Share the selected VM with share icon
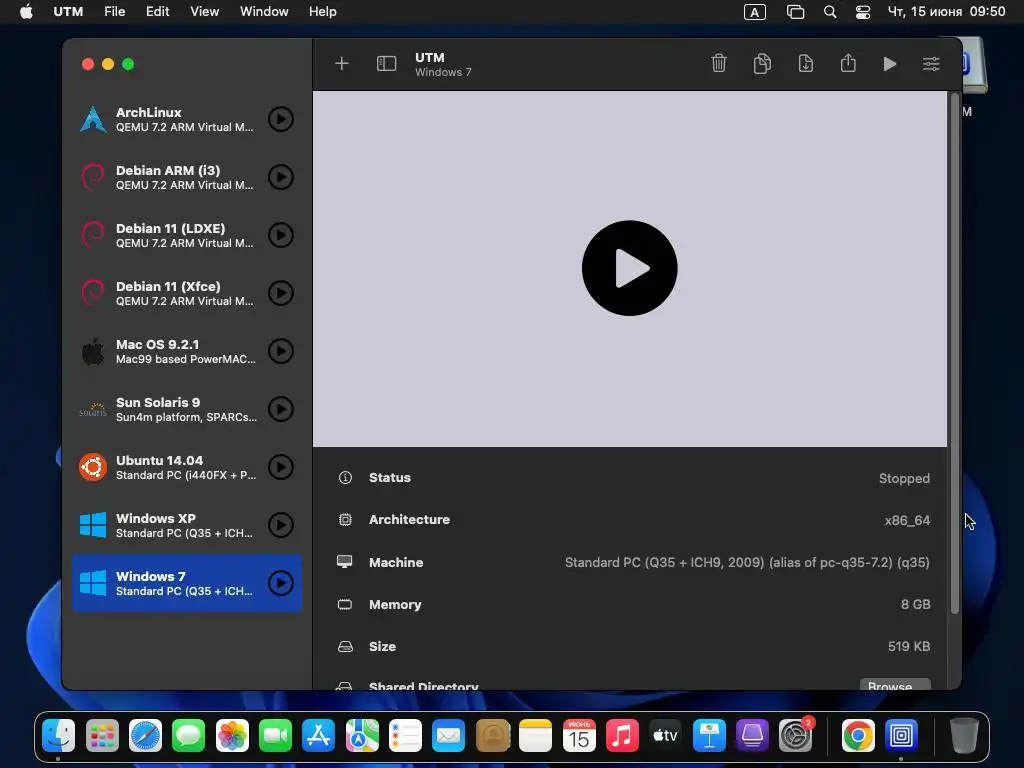 (x=848, y=63)
